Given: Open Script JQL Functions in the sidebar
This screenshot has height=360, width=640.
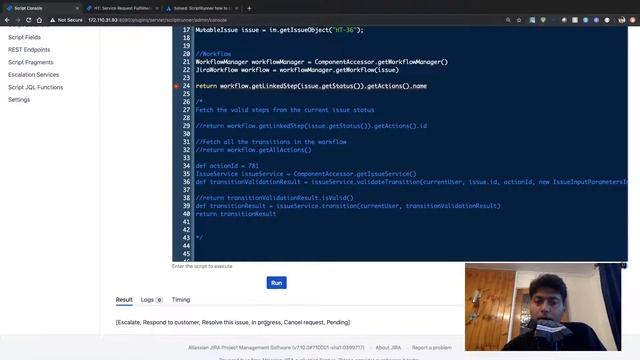Looking at the screenshot, I should coord(36,87).
